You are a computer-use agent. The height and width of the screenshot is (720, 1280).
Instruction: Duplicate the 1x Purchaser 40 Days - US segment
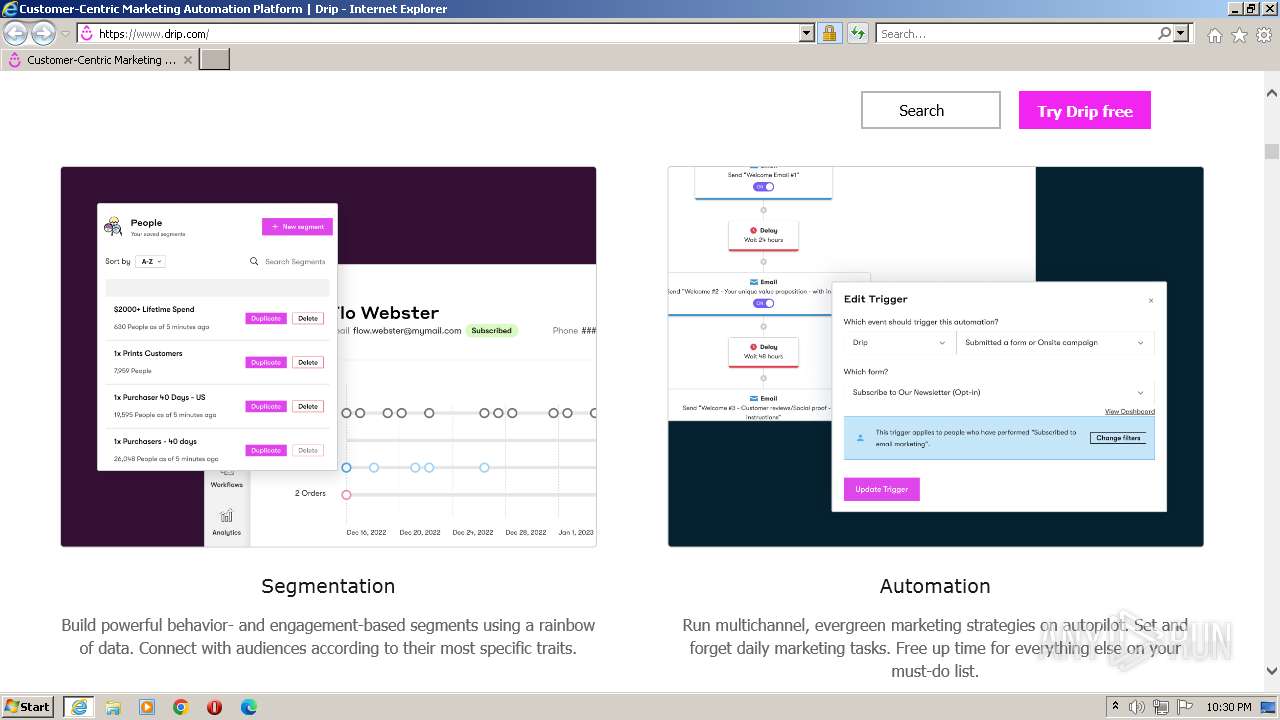pyautogui.click(x=266, y=406)
